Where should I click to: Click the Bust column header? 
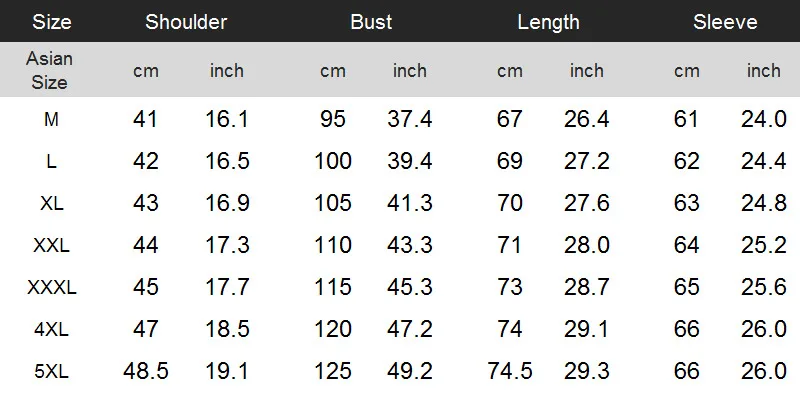pyautogui.click(x=371, y=22)
